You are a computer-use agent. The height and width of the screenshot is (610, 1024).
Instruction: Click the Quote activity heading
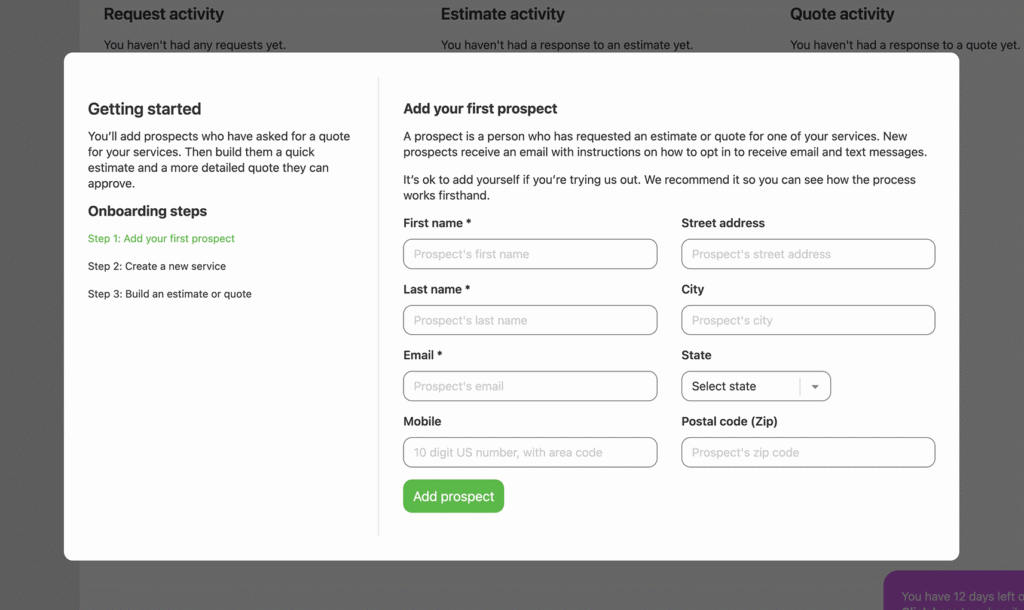point(842,14)
